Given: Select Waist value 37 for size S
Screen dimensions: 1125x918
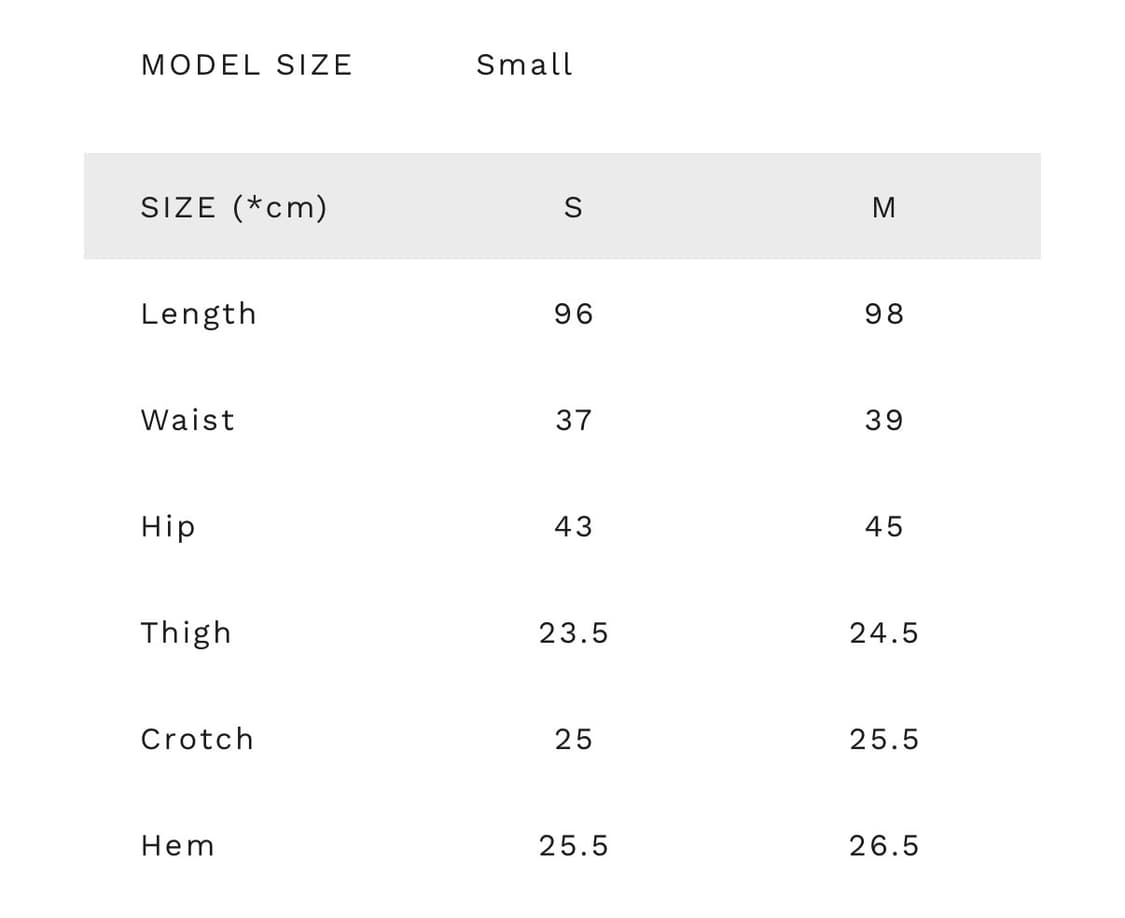Looking at the screenshot, I should pos(573,420).
